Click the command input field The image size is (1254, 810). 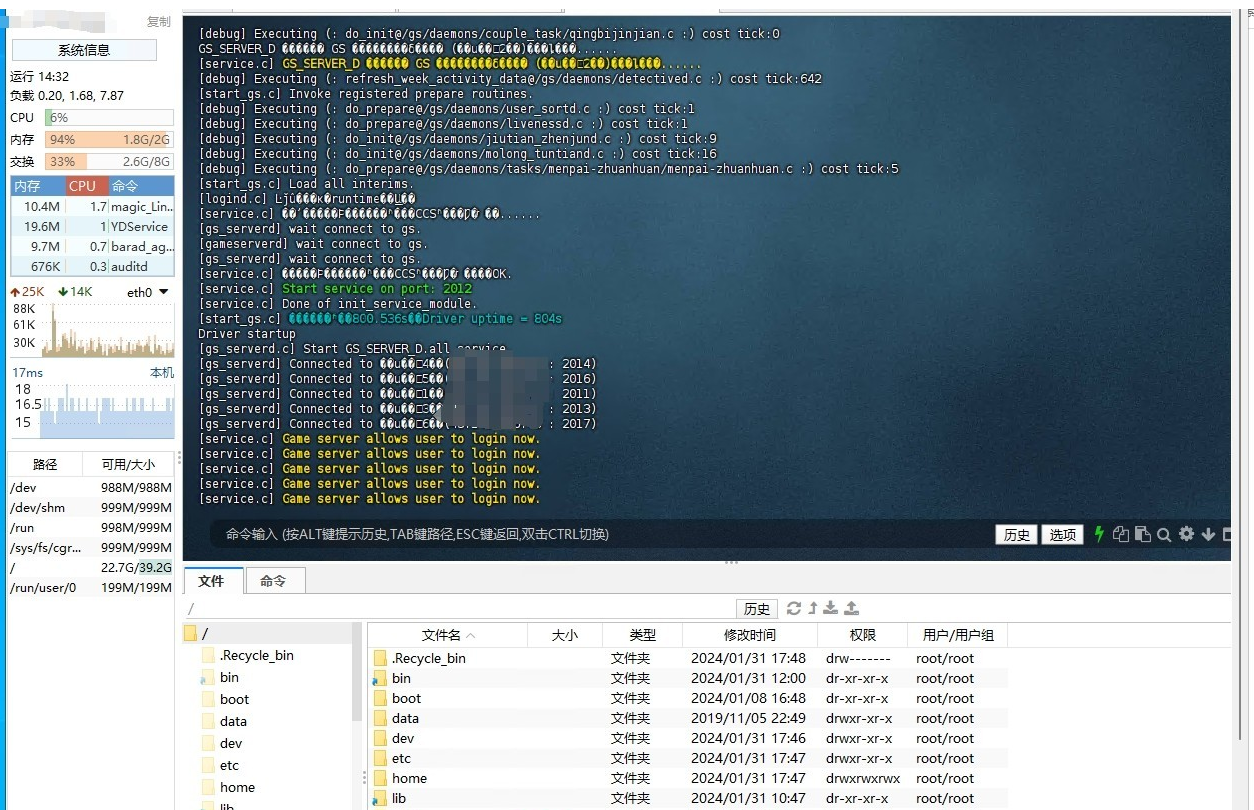(600, 534)
